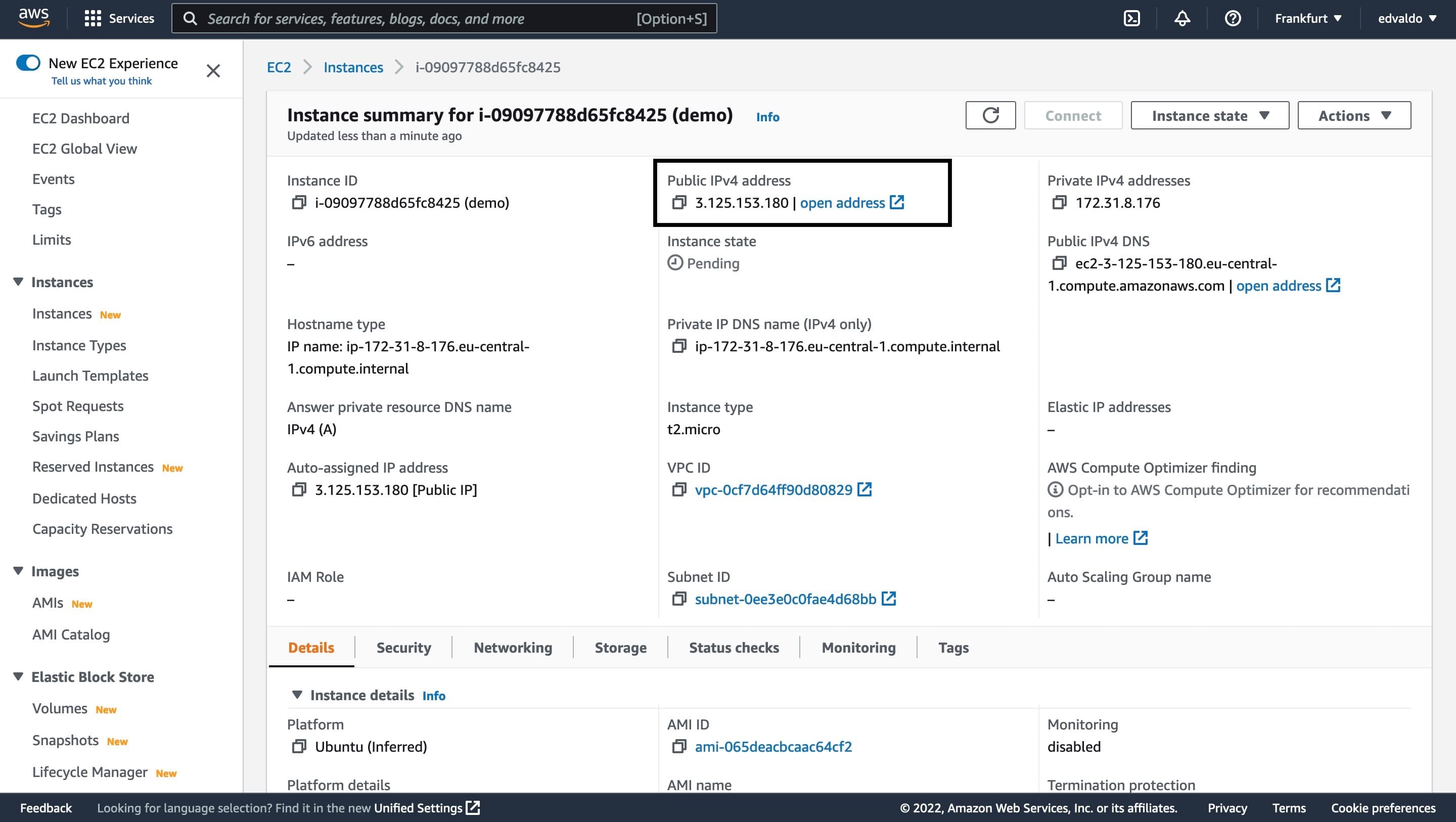Switch to the Monitoring tab
Image resolution: width=1456 pixels, height=822 pixels.
pyautogui.click(x=858, y=647)
